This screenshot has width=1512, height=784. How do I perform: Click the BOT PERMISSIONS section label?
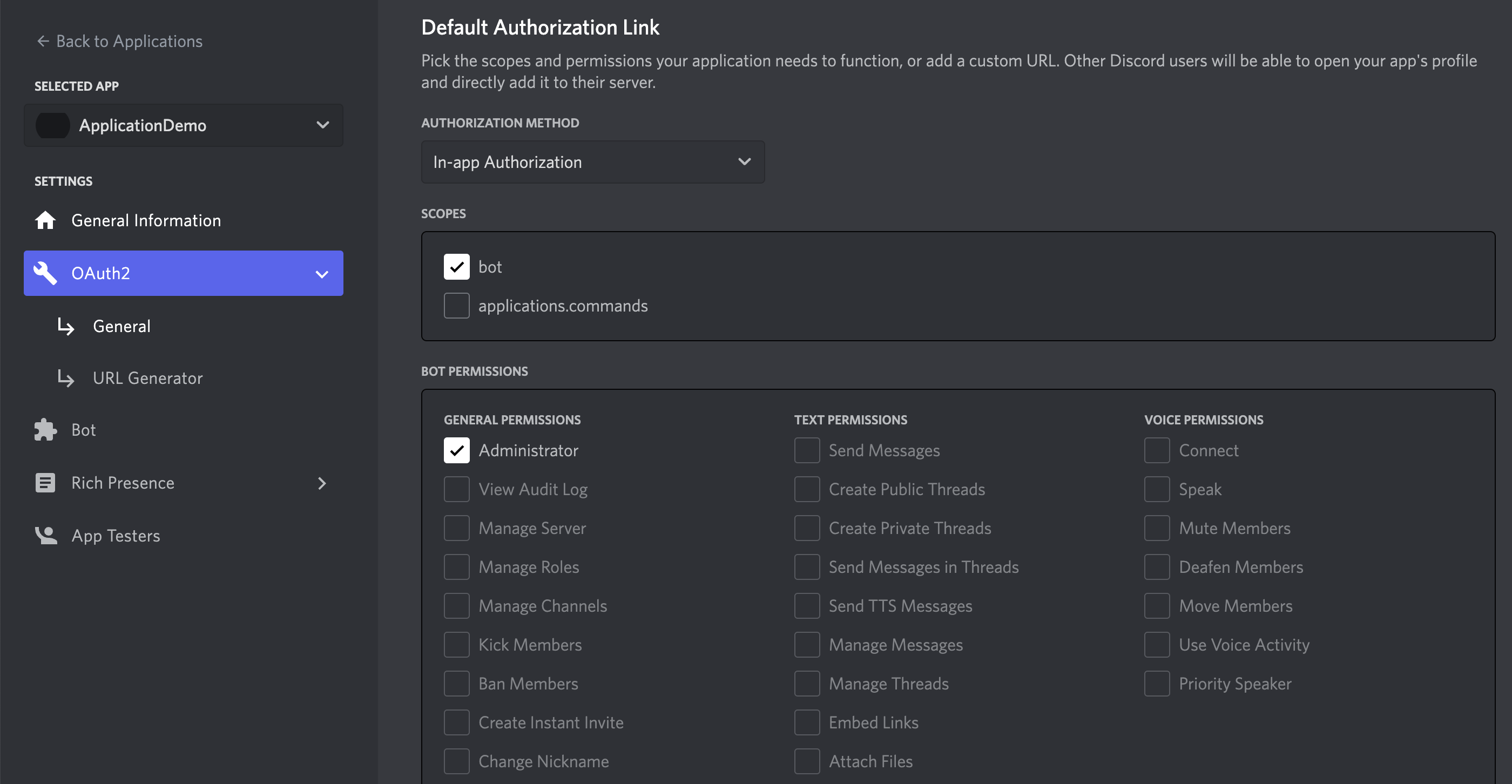474,371
